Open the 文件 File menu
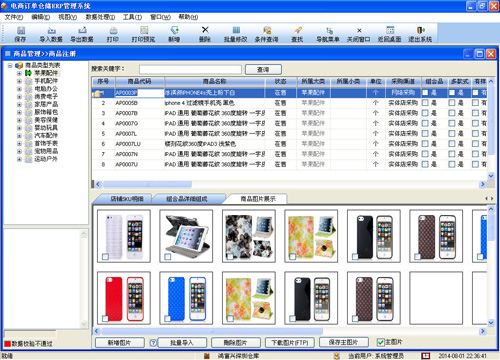The image size is (500, 360). click(14, 17)
